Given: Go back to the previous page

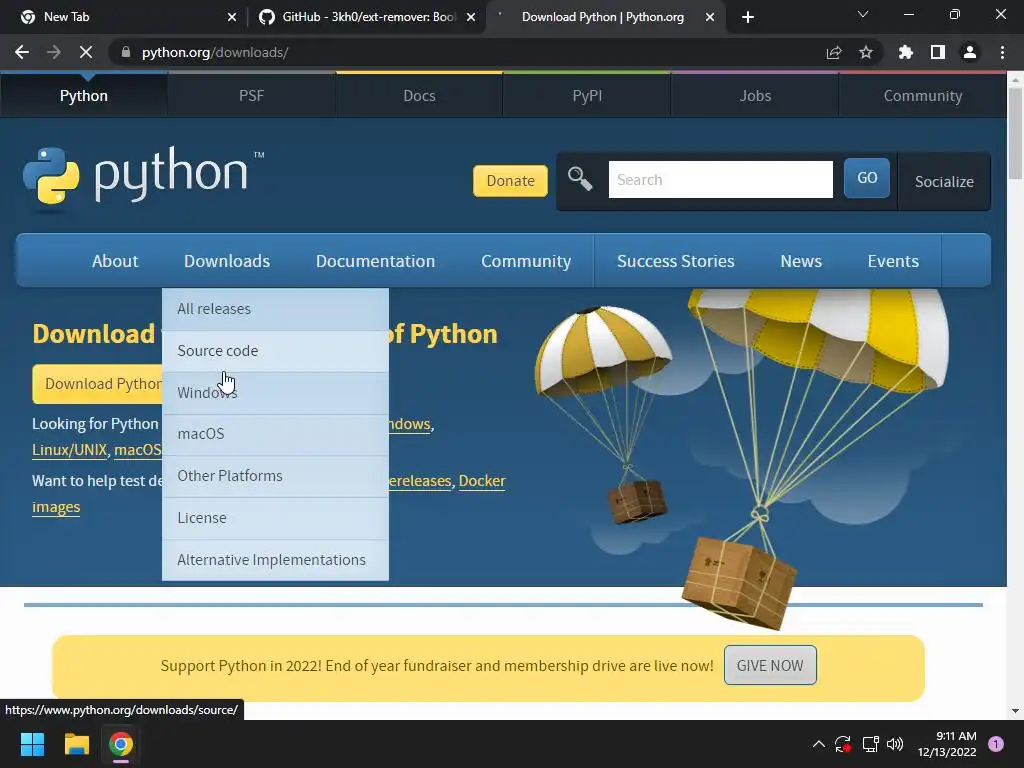Looking at the screenshot, I should click(x=22, y=52).
